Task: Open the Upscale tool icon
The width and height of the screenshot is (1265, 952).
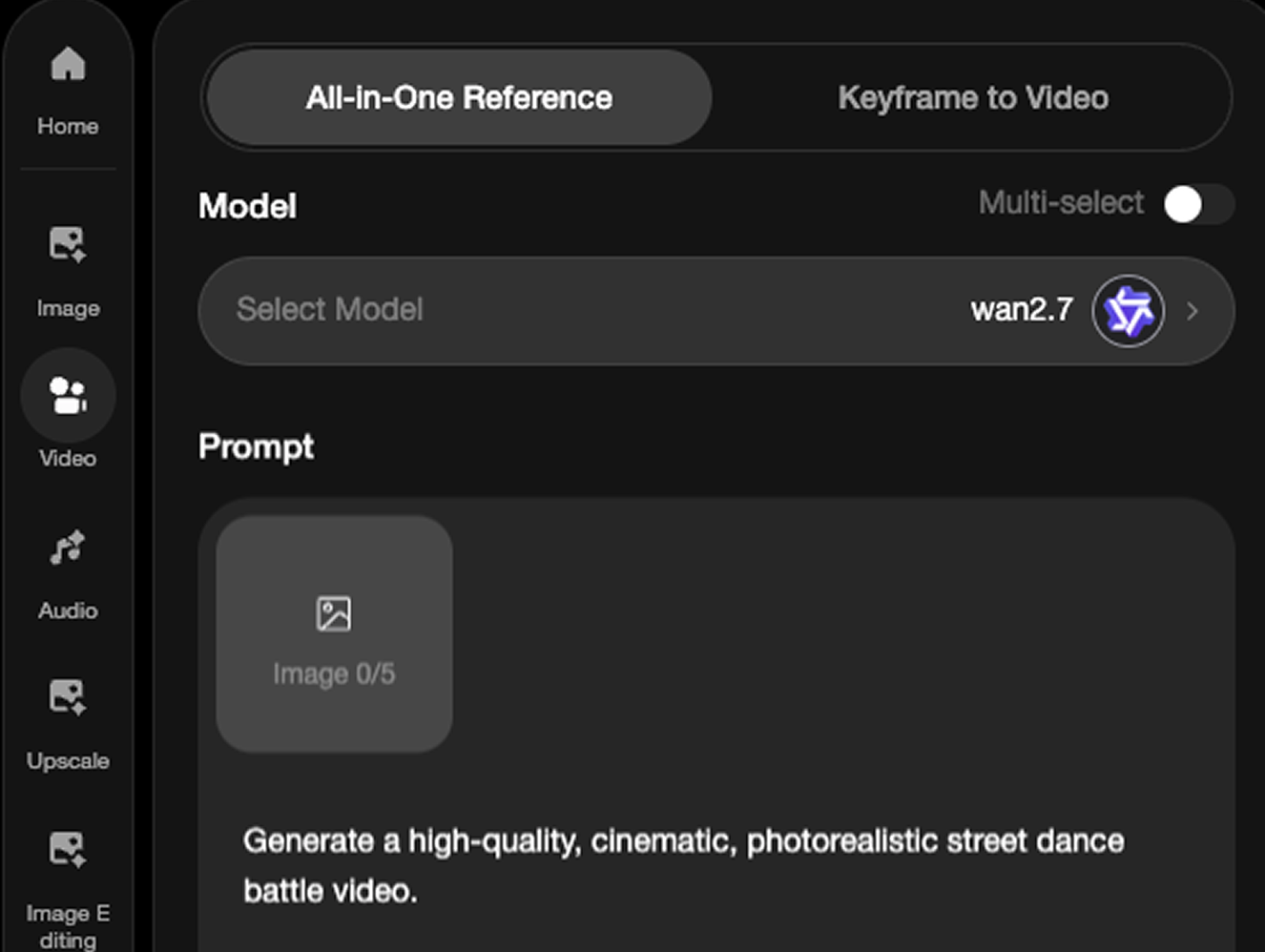Action: click(x=68, y=696)
